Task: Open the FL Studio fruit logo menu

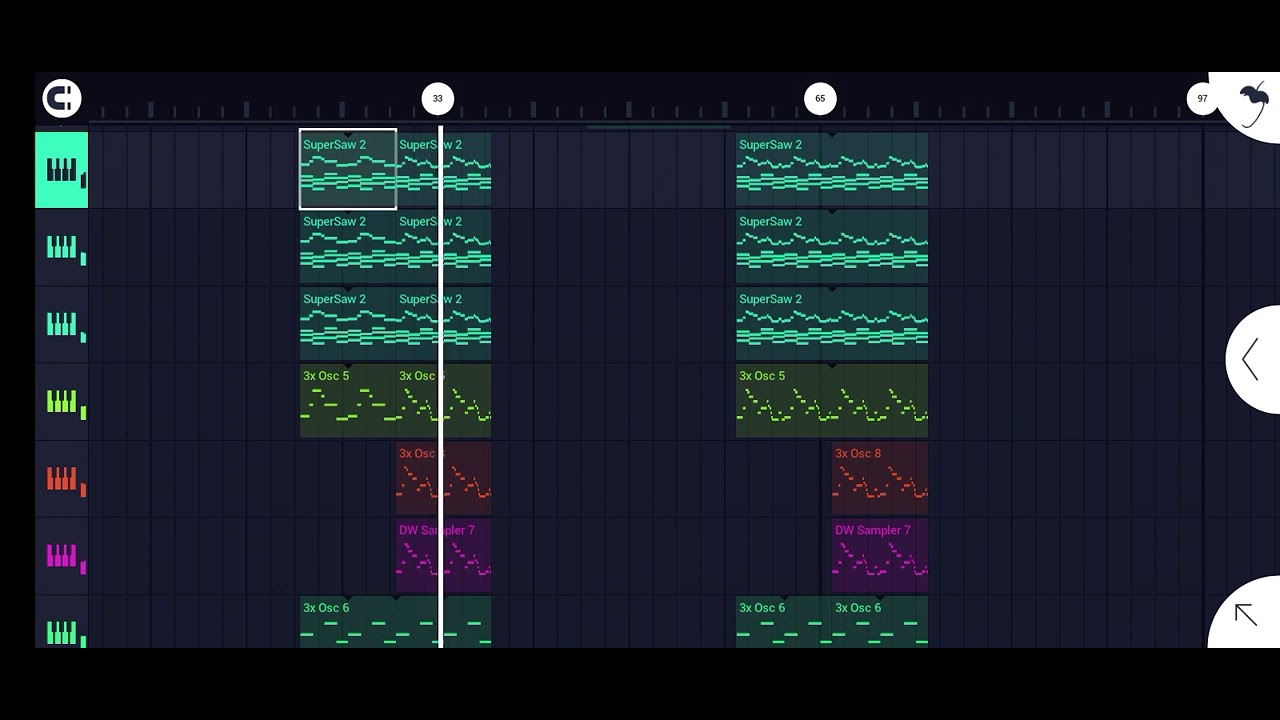Action: click(x=1252, y=105)
